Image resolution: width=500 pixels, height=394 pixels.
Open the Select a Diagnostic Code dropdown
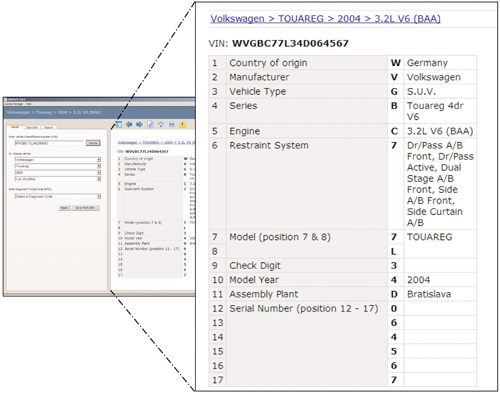[x=57, y=196]
